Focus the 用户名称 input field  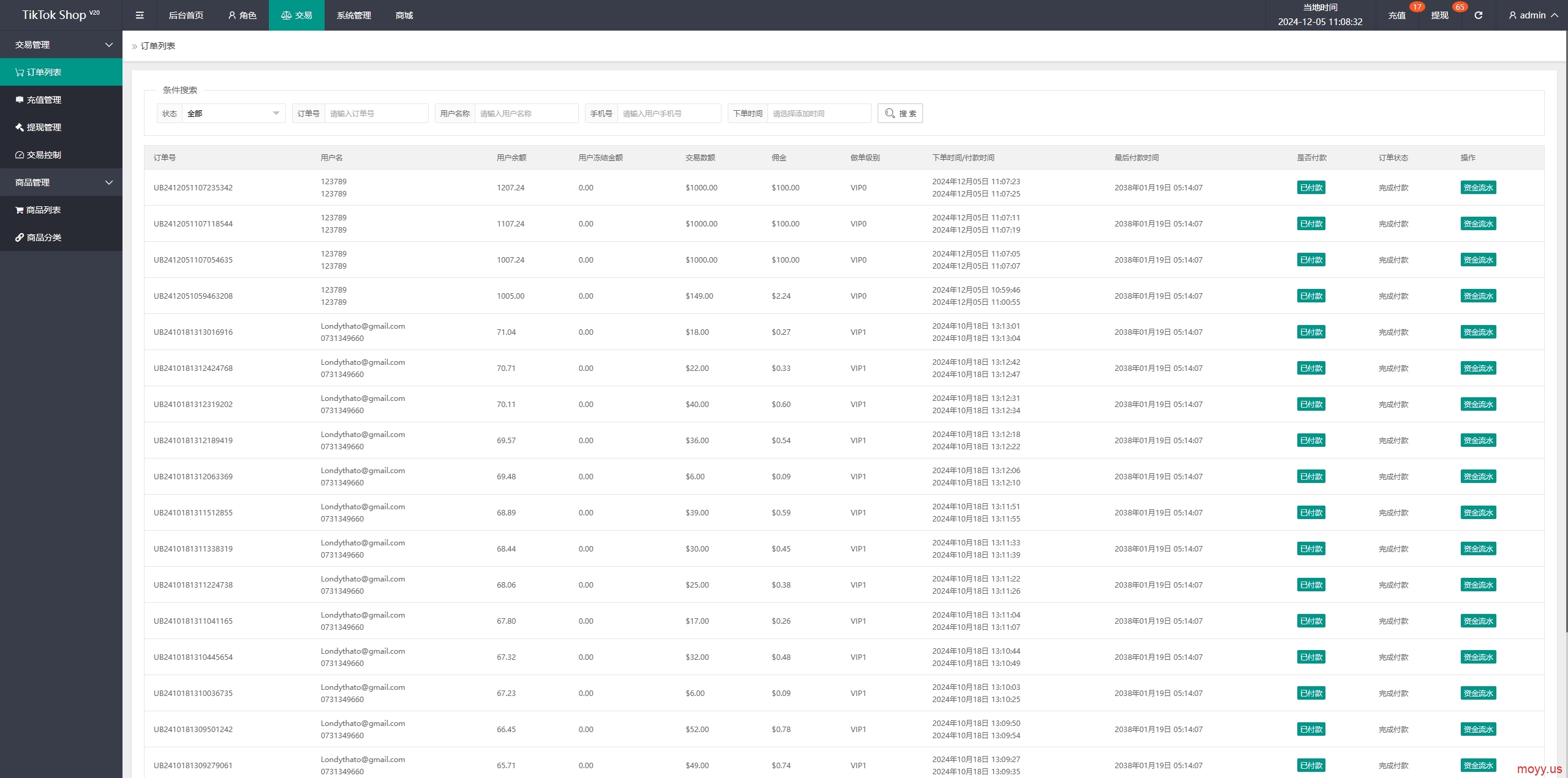tap(526, 113)
